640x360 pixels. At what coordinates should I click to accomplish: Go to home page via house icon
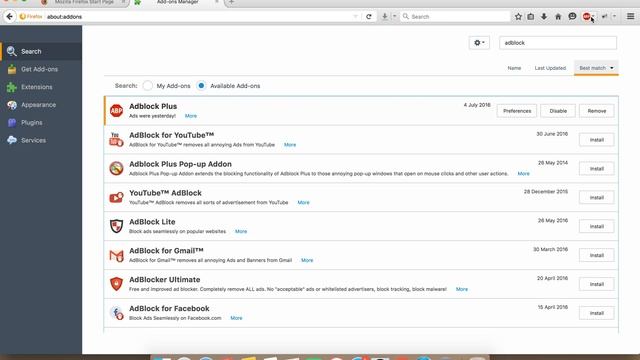(558, 17)
